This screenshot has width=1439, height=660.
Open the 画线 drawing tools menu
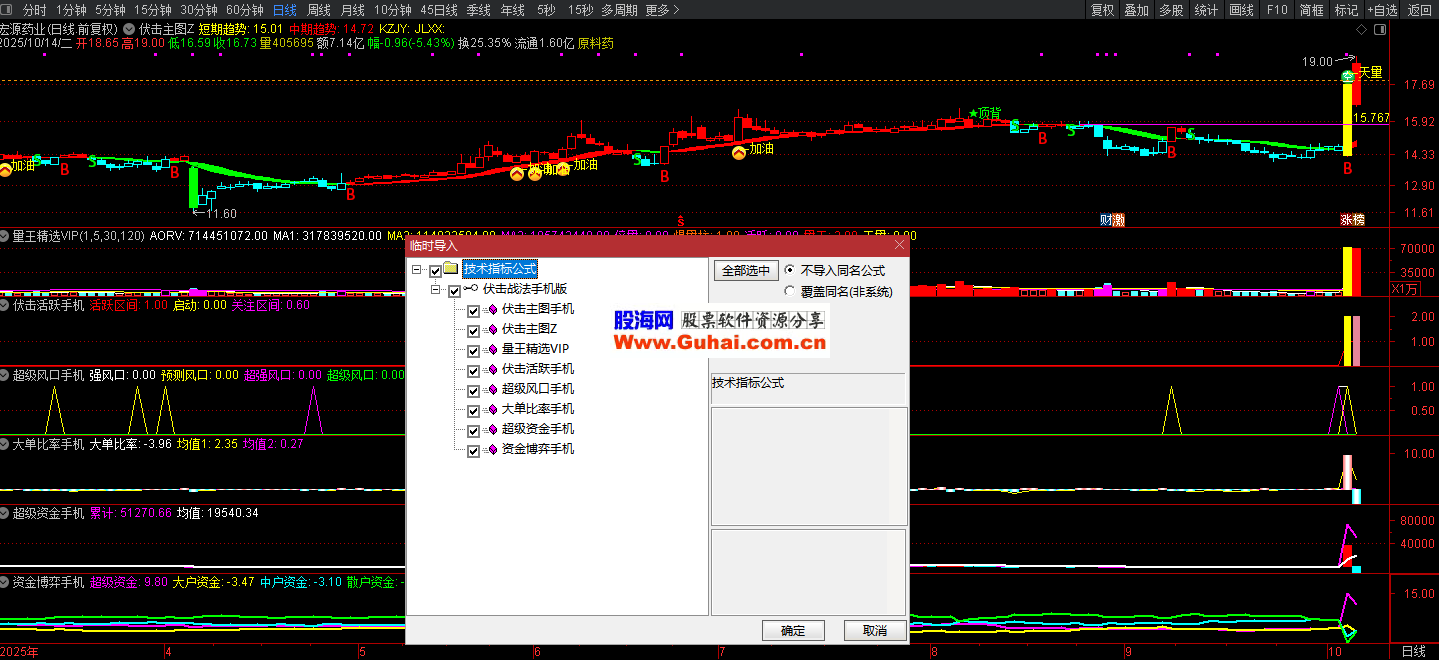point(1241,10)
